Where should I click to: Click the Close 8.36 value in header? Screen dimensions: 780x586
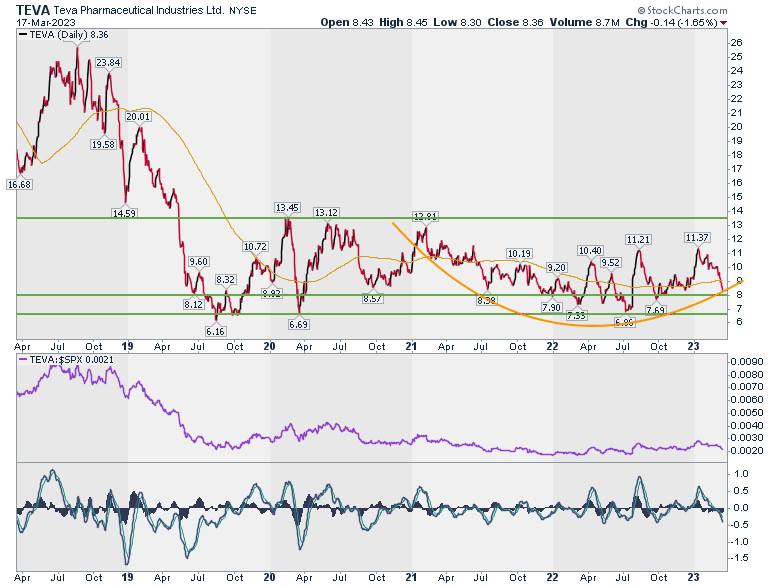coord(515,22)
